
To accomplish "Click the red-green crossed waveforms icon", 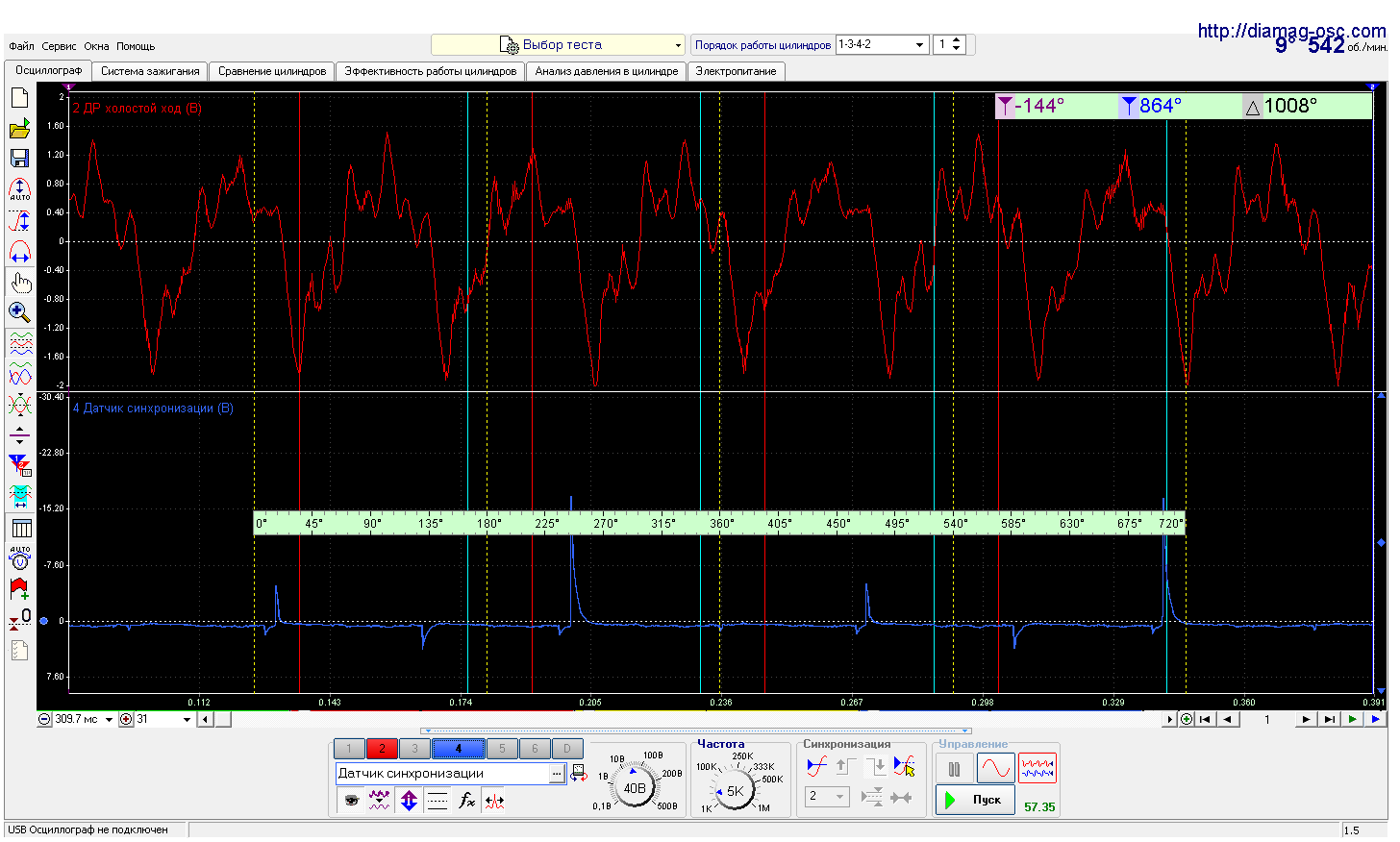I will coord(20,405).
